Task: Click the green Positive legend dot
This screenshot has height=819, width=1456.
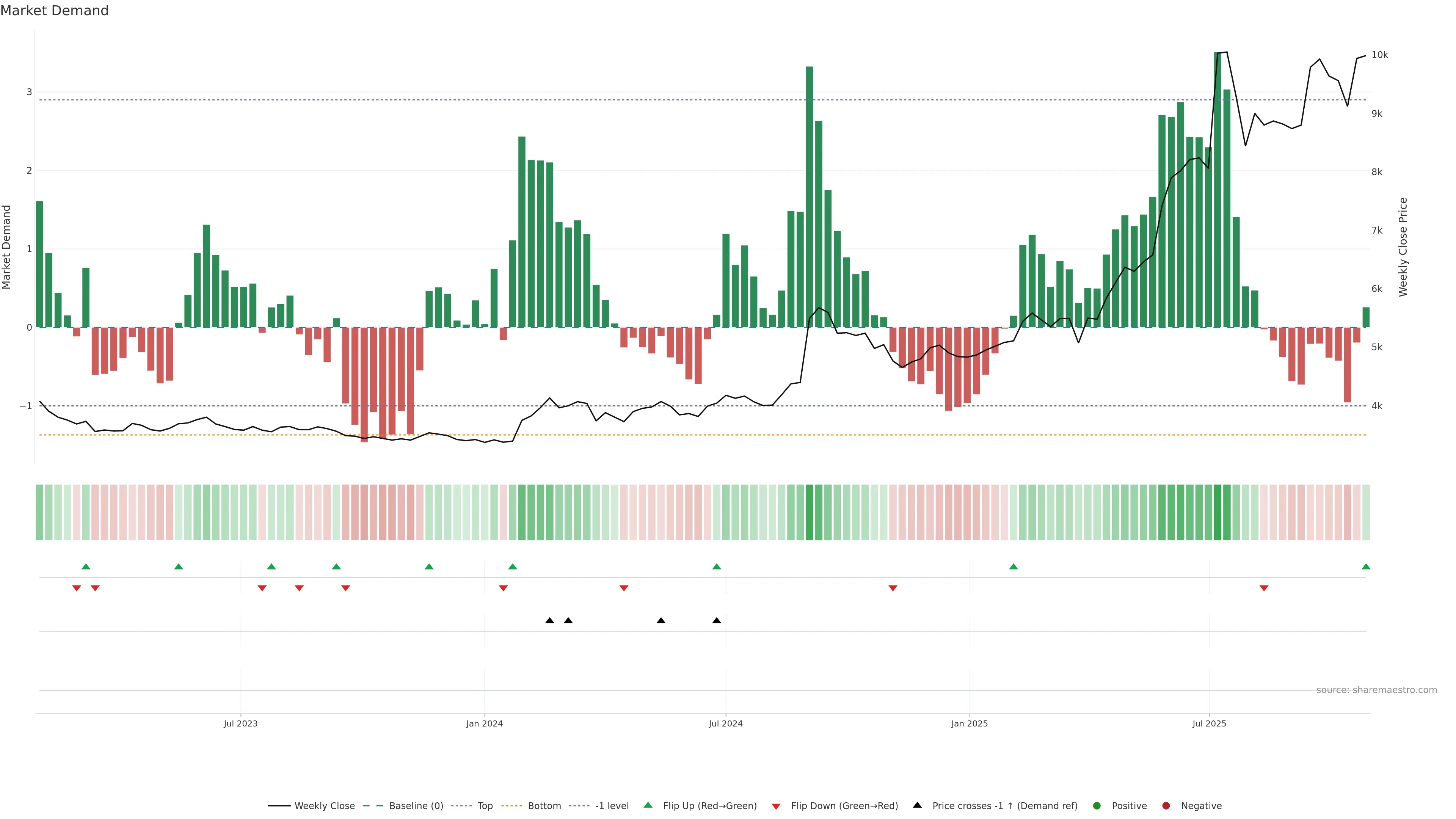Action: pyautogui.click(x=1097, y=805)
